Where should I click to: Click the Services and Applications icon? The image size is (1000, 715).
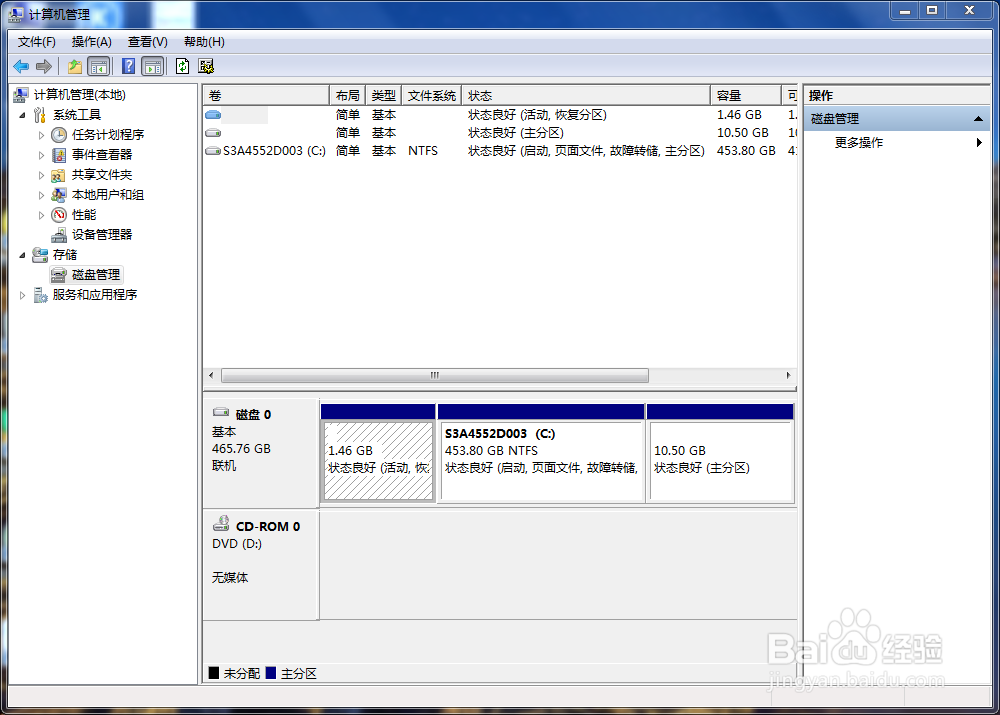click(40, 295)
